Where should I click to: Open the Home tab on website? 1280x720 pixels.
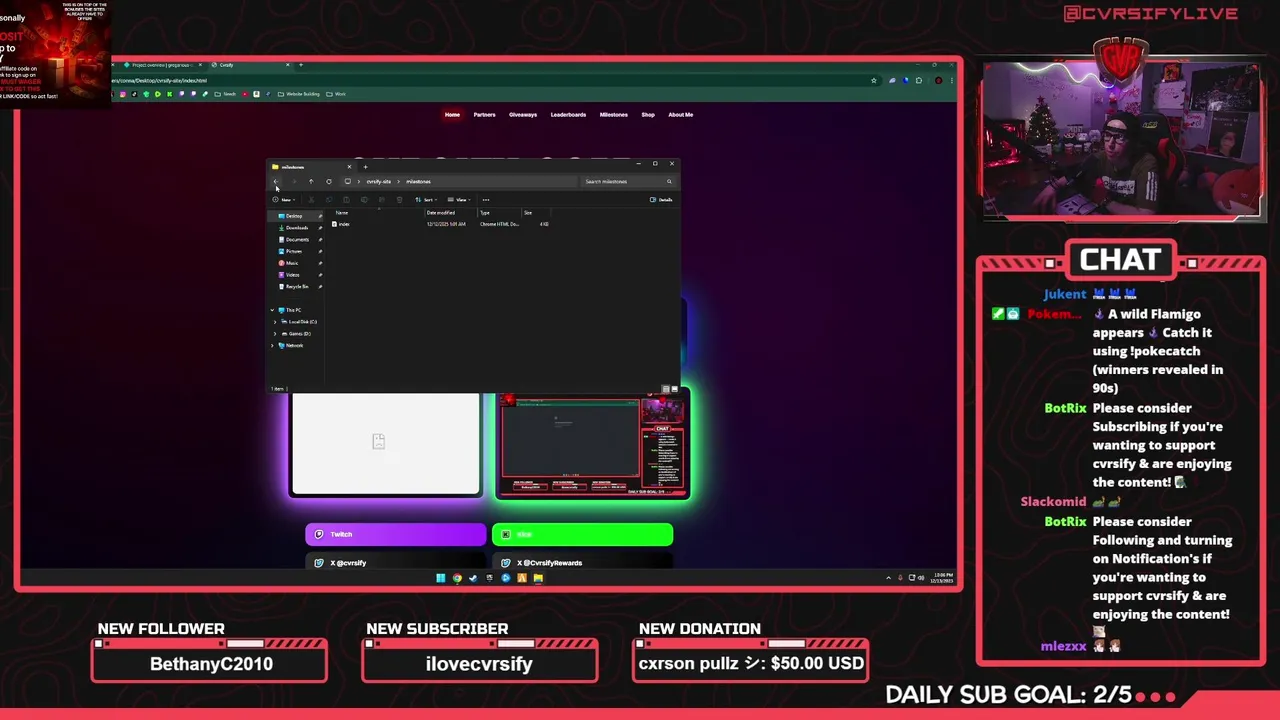452,115
